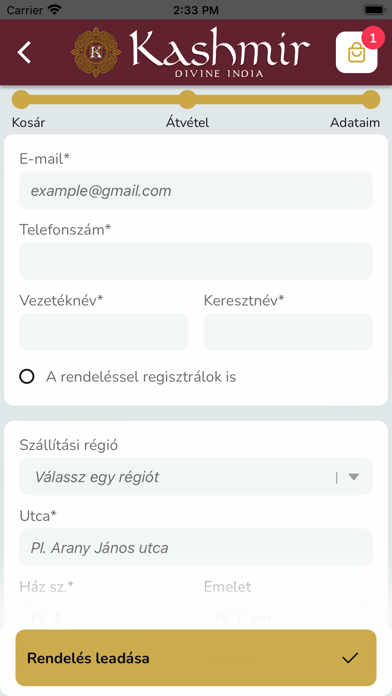Expand the Szállítási régió dropdown arrow
The width and height of the screenshot is (392, 696).
coord(353,477)
